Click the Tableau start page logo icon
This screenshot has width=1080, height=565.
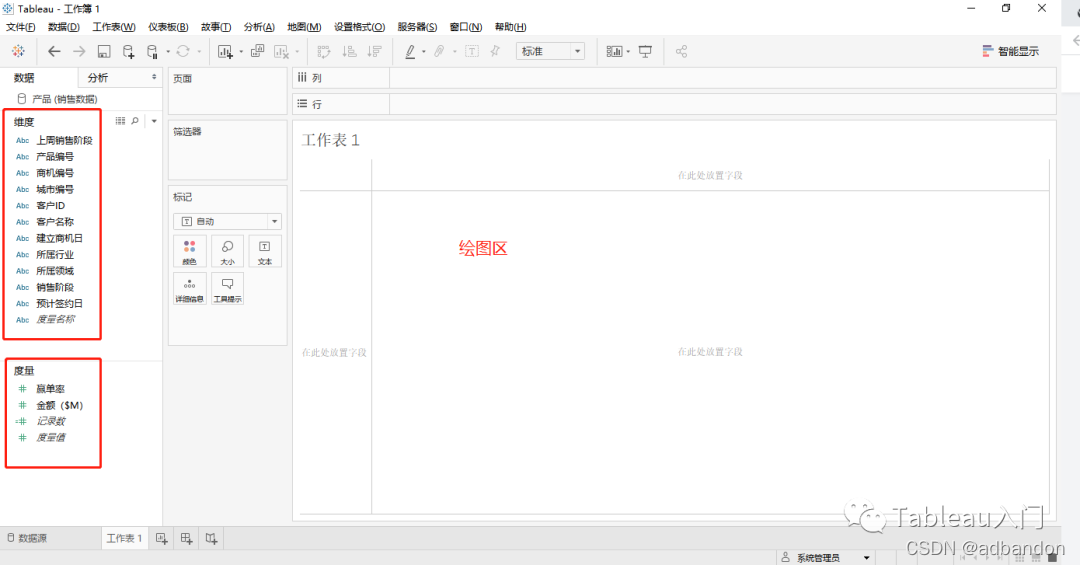[19, 51]
